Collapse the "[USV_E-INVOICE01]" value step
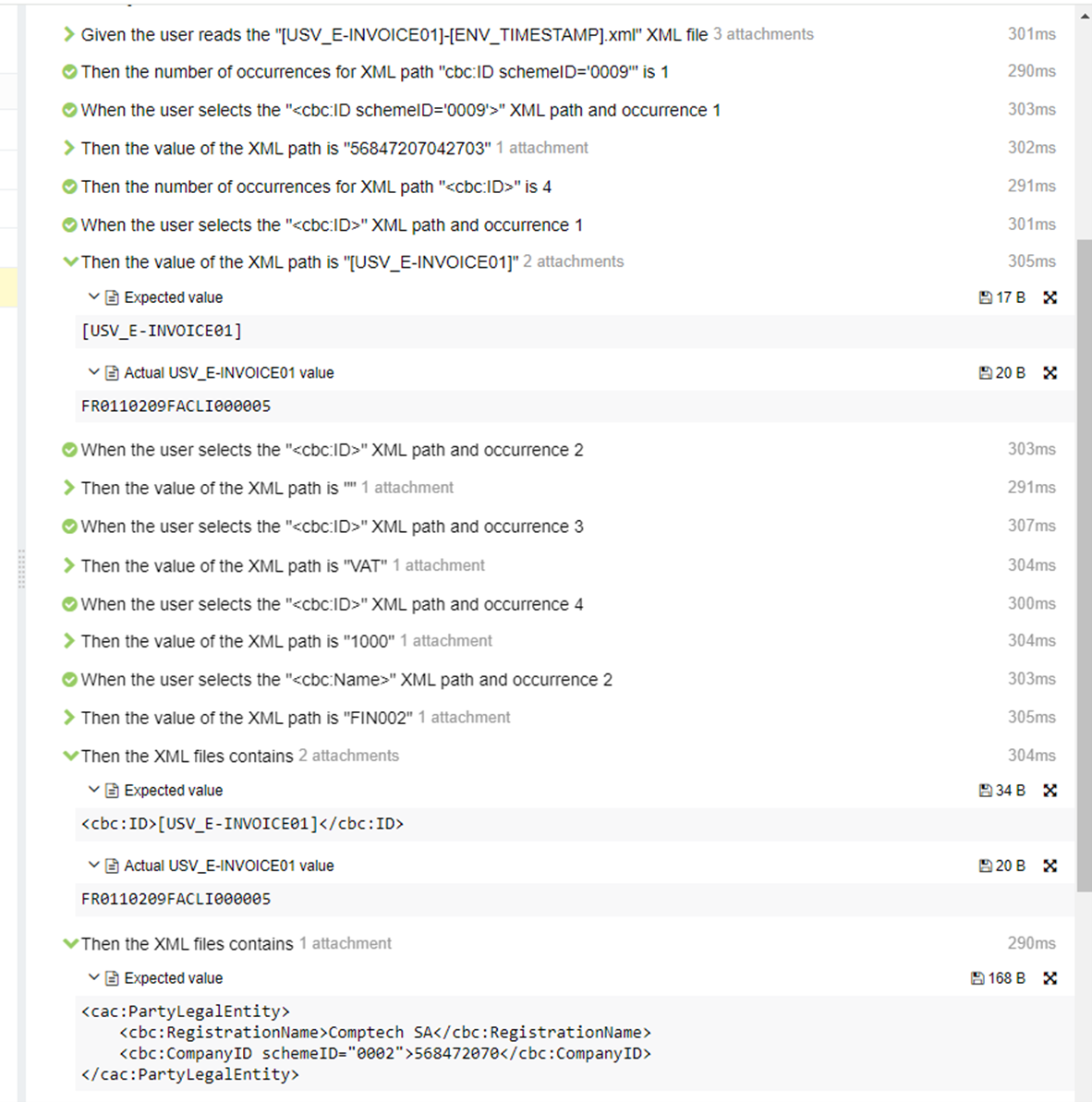Screen dimensions: 1092x1102 point(69,261)
